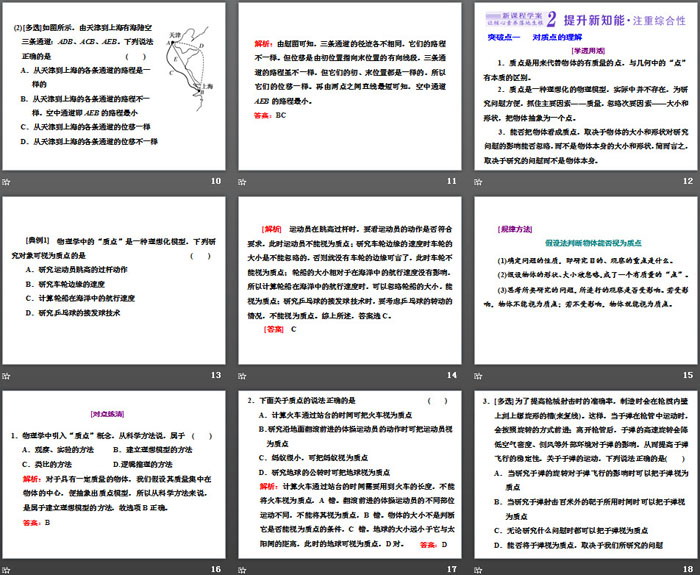Viewport: 700px width, 575px height.
Task: Click the animation star icon under slide 13
Action: pyautogui.click(x=7, y=375)
